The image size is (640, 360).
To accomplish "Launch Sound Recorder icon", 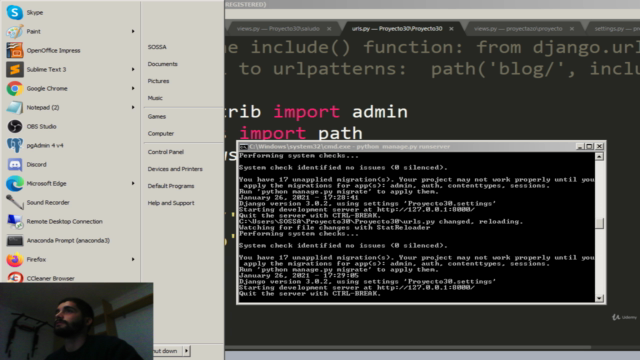I will point(15,202).
